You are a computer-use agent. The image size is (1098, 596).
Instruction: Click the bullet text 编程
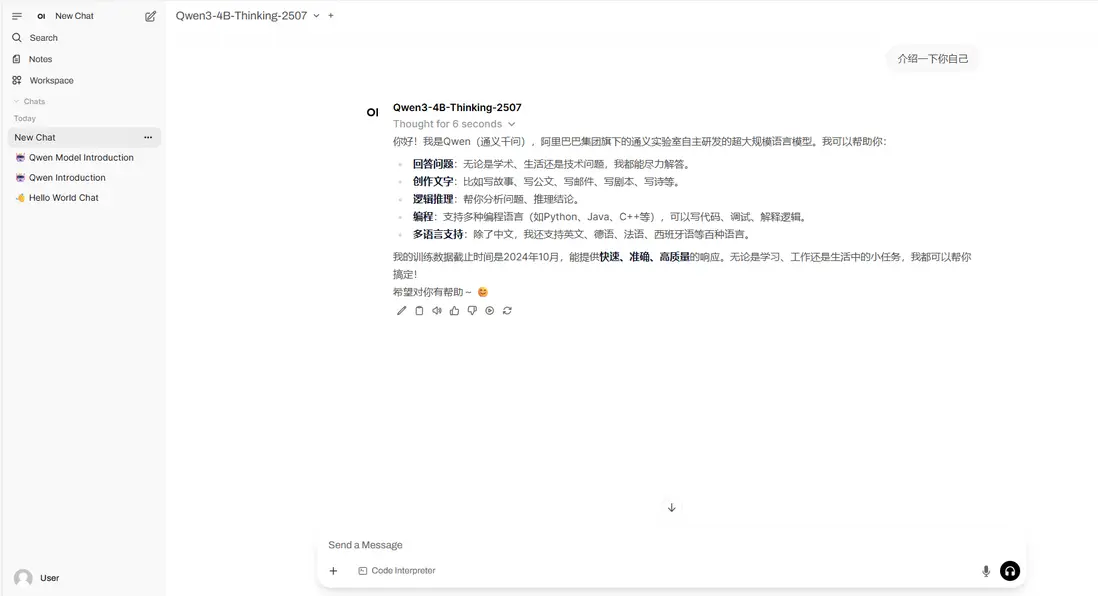coord(423,216)
